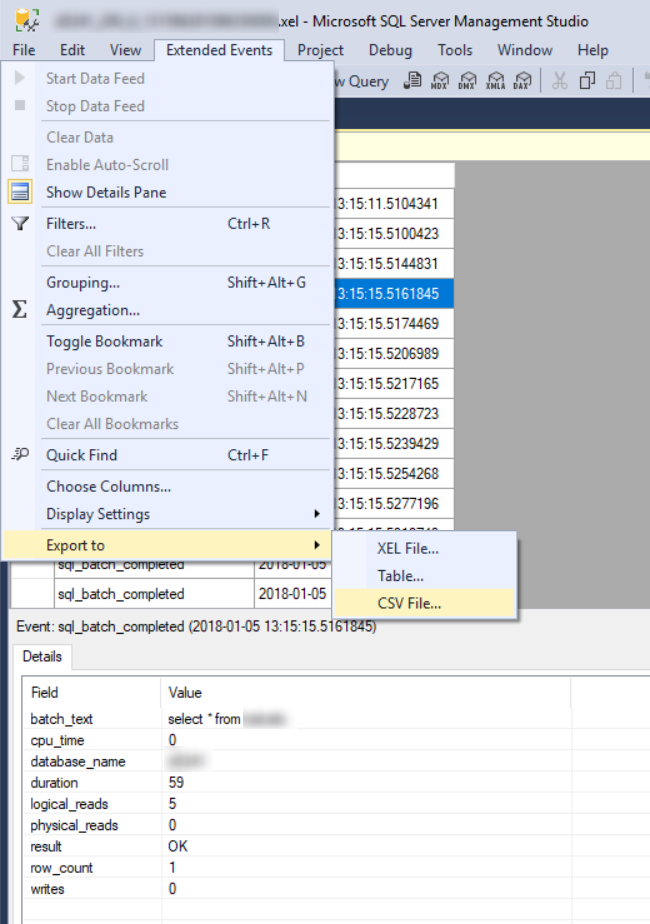The image size is (650, 924).
Task: Choose Clear All Filters
Action: 168,251
